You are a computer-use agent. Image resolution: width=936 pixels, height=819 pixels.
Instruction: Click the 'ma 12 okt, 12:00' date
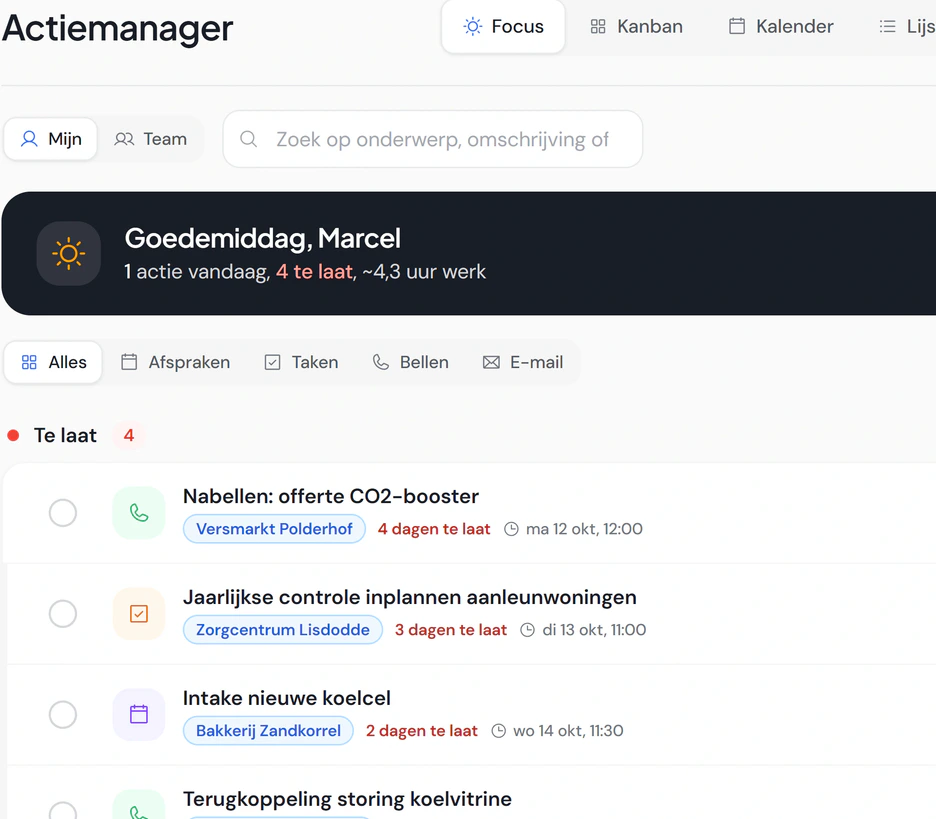coord(584,529)
